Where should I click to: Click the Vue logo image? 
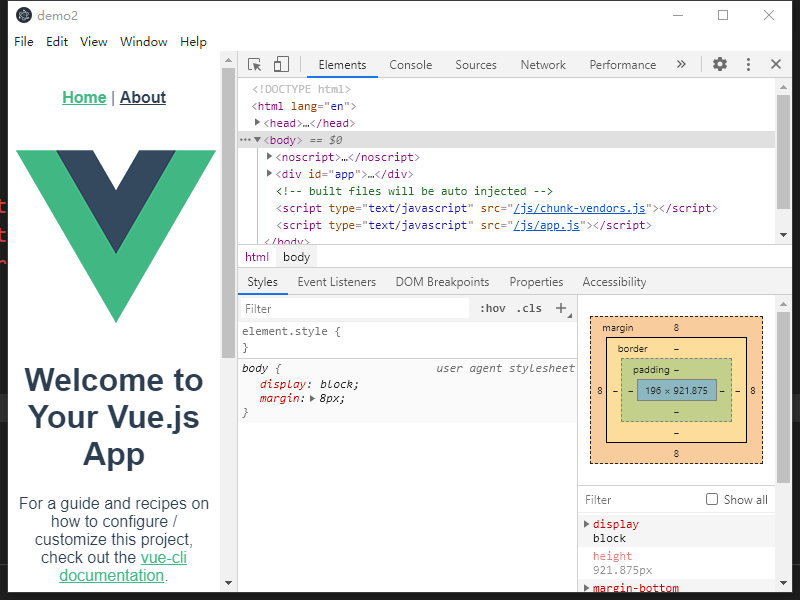(x=116, y=236)
